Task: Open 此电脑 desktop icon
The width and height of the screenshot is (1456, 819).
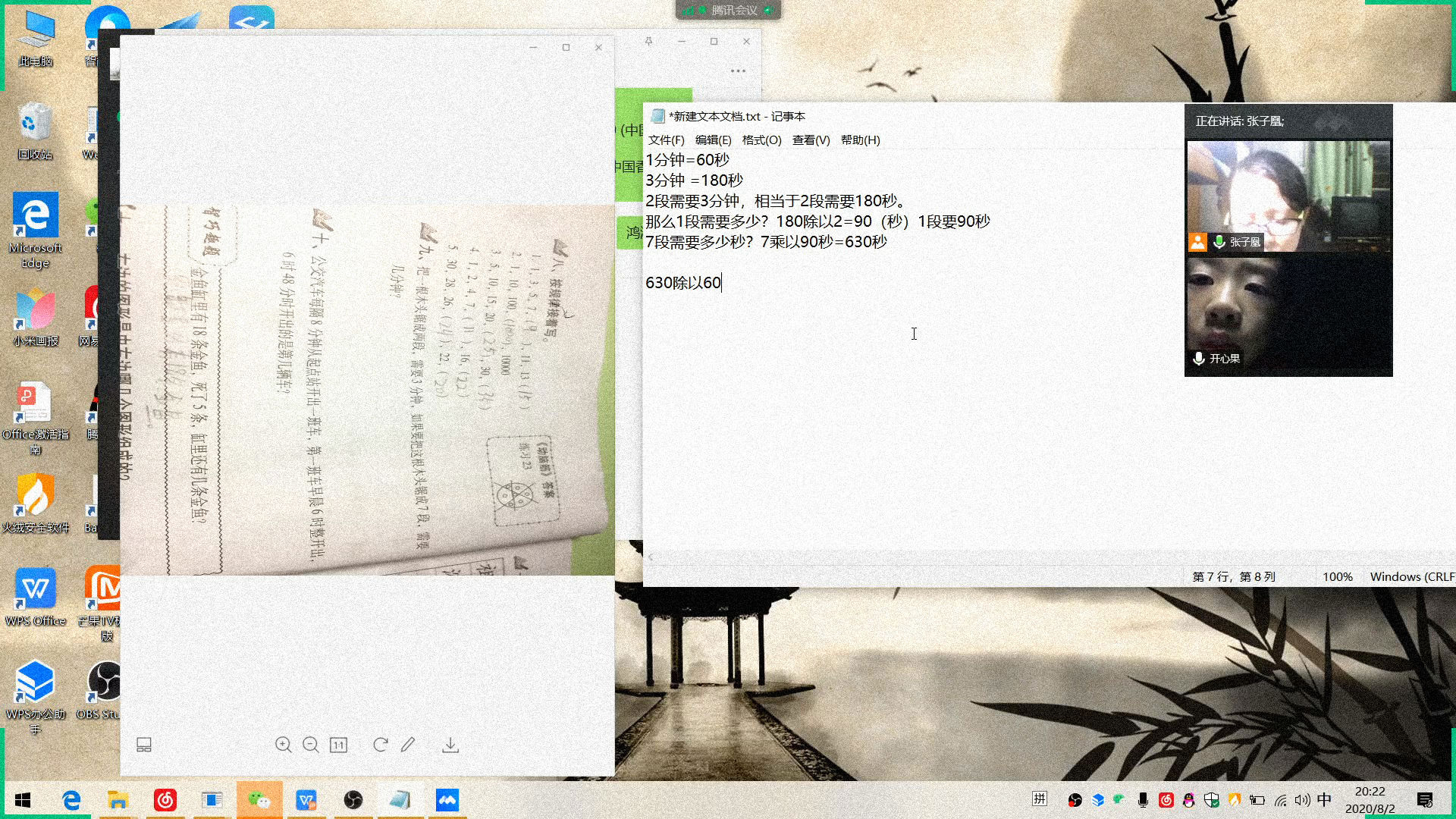Action: point(36,39)
